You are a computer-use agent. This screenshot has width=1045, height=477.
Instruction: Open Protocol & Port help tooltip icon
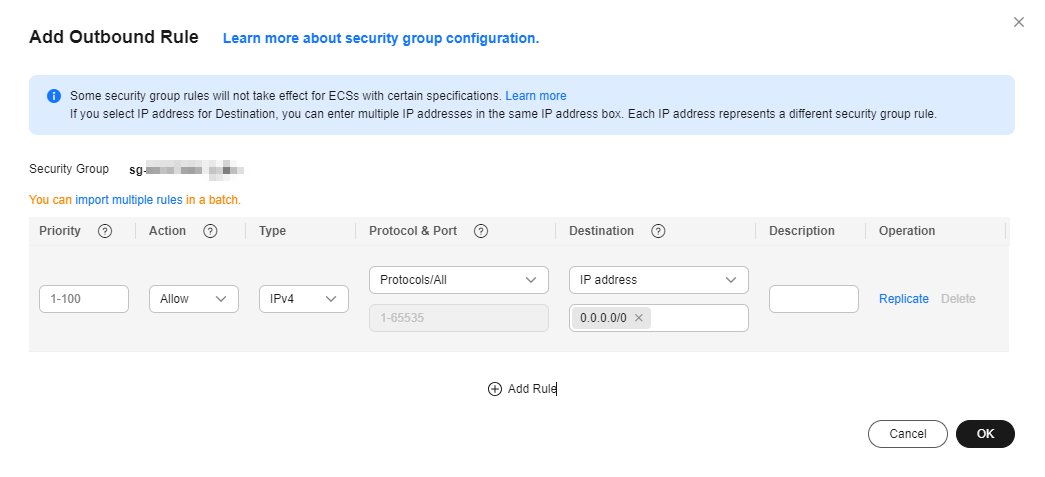[481, 231]
